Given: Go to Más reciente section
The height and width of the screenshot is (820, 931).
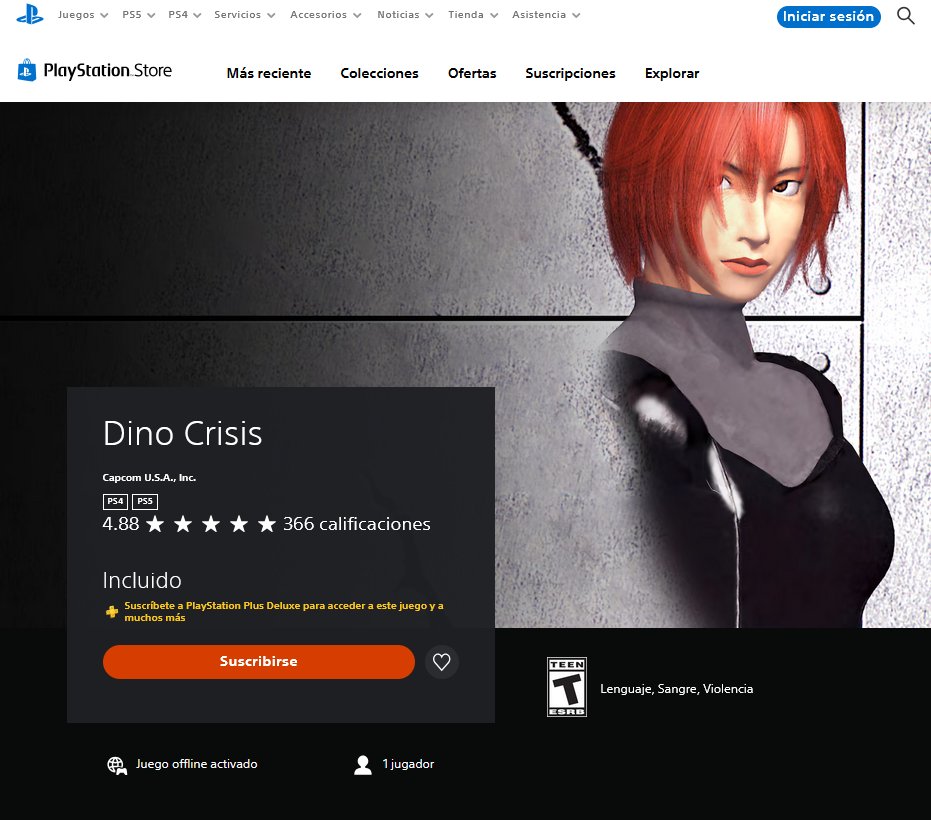Looking at the screenshot, I should pos(269,73).
